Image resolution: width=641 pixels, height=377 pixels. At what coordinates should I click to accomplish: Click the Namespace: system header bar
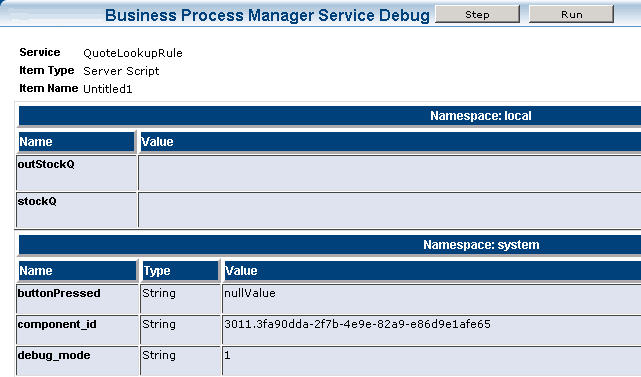[x=330, y=245]
